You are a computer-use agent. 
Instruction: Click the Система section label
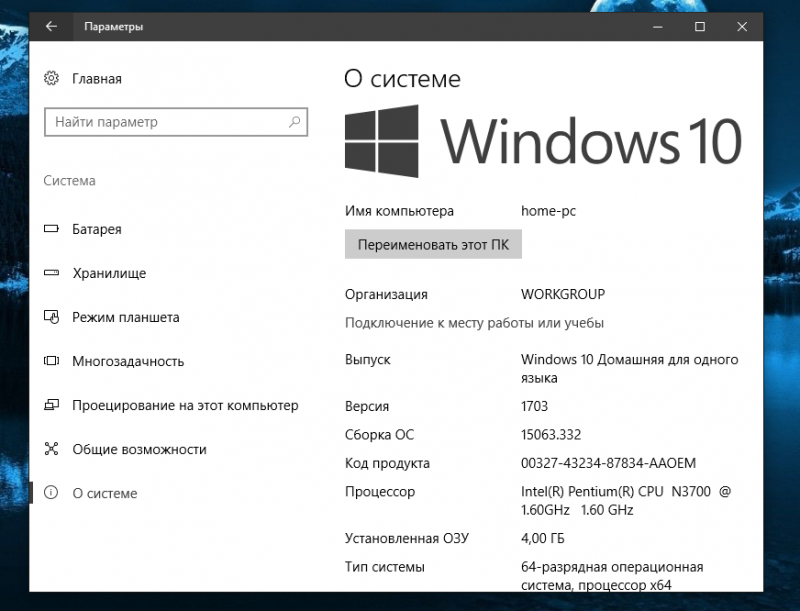click(69, 181)
